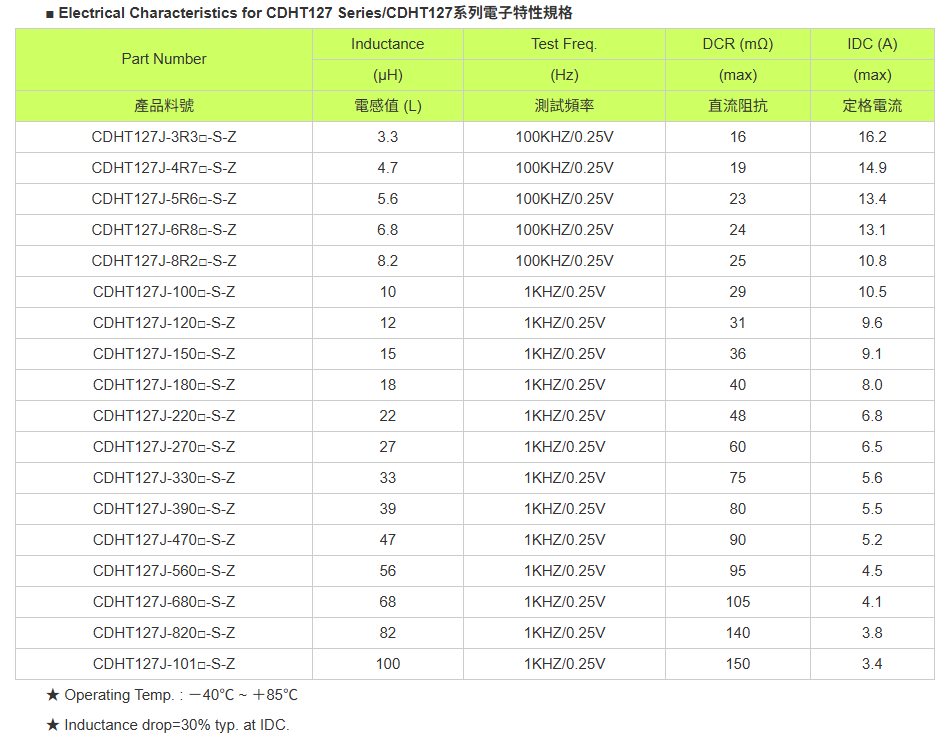952x741 pixels.
Task: Click the Test Freq. column header
Action: pos(564,44)
